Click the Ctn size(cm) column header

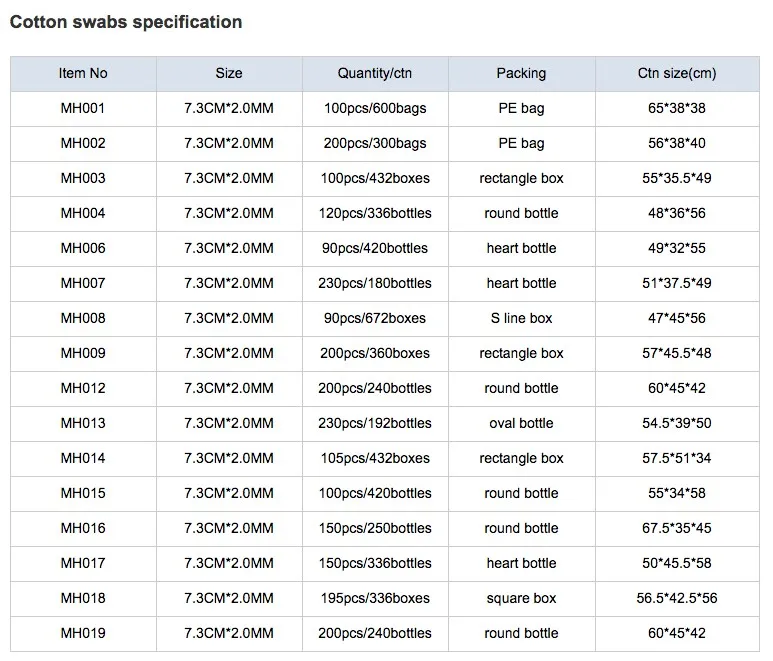(677, 73)
